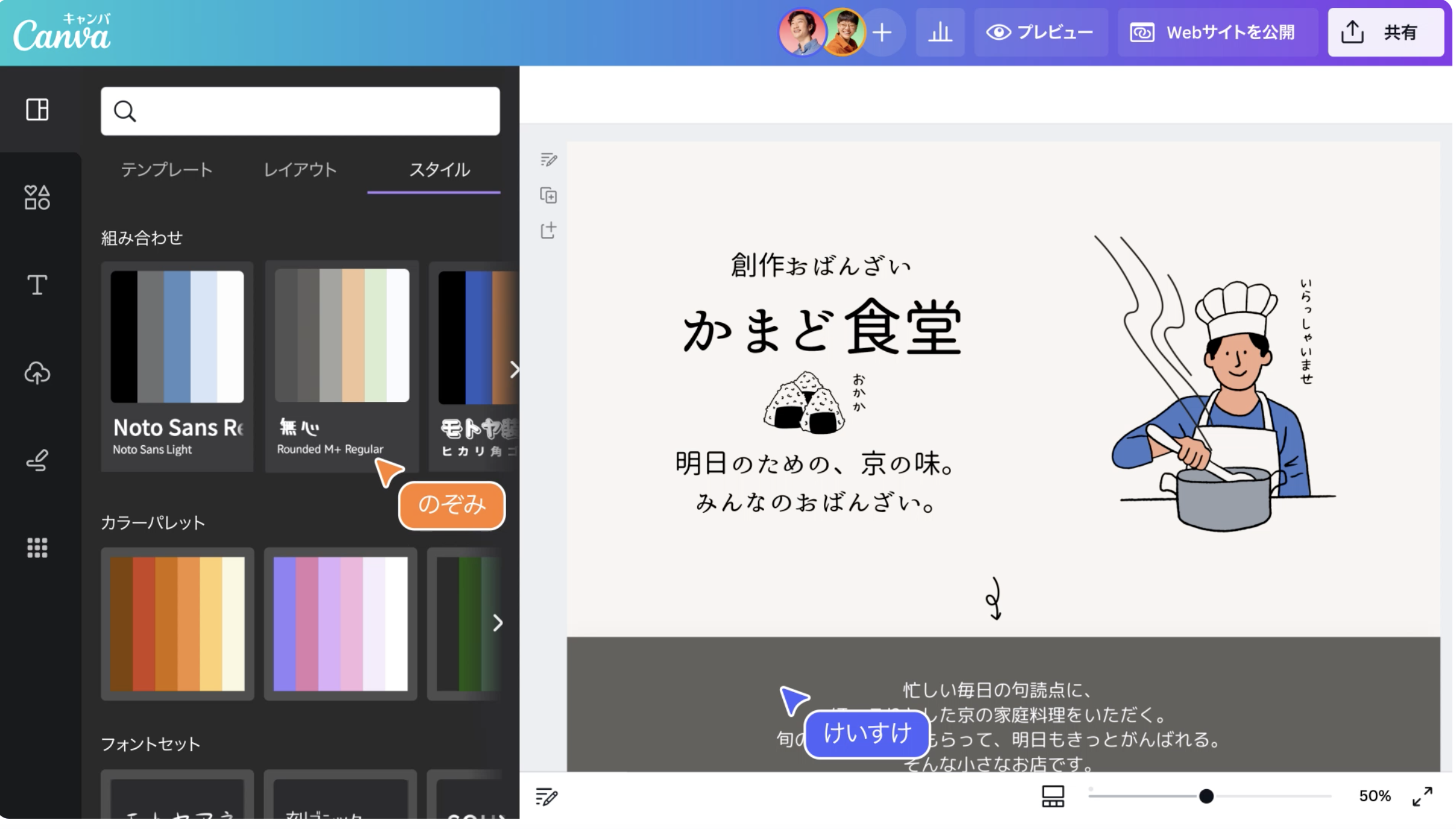Click add page icon beside canvas
1456x829 pixels.
[548, 230]
